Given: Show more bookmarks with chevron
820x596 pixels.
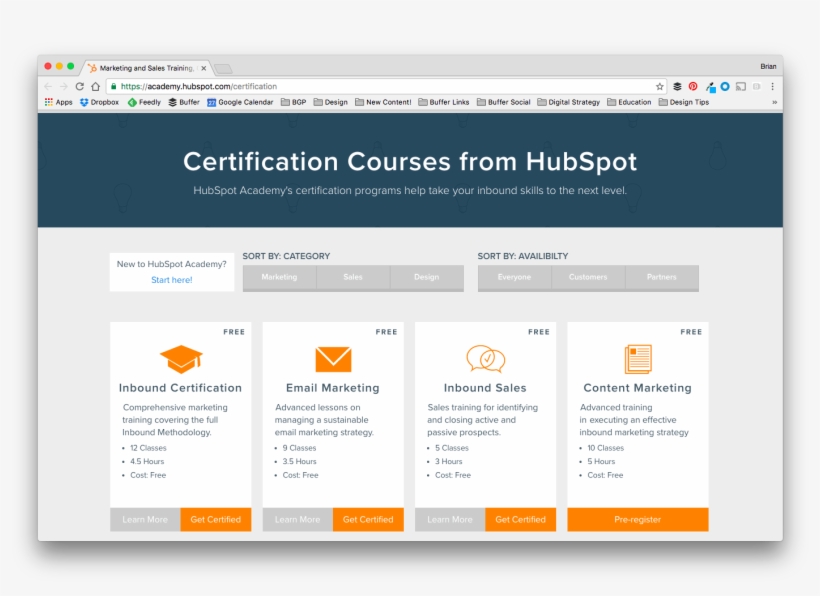Looking at the screenshot, I should coord(775,102).
